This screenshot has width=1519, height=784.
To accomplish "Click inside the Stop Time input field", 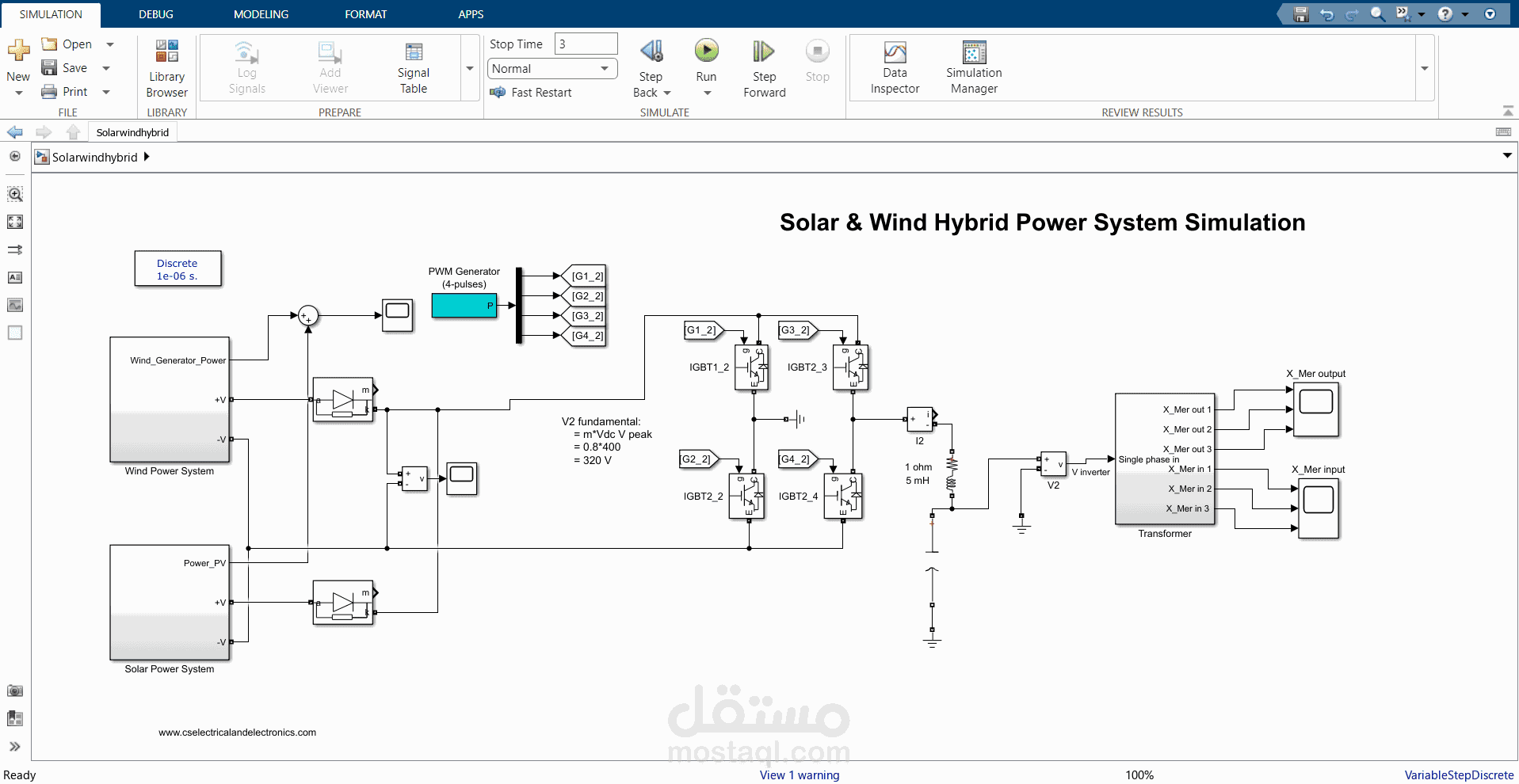I will point(585,44).
